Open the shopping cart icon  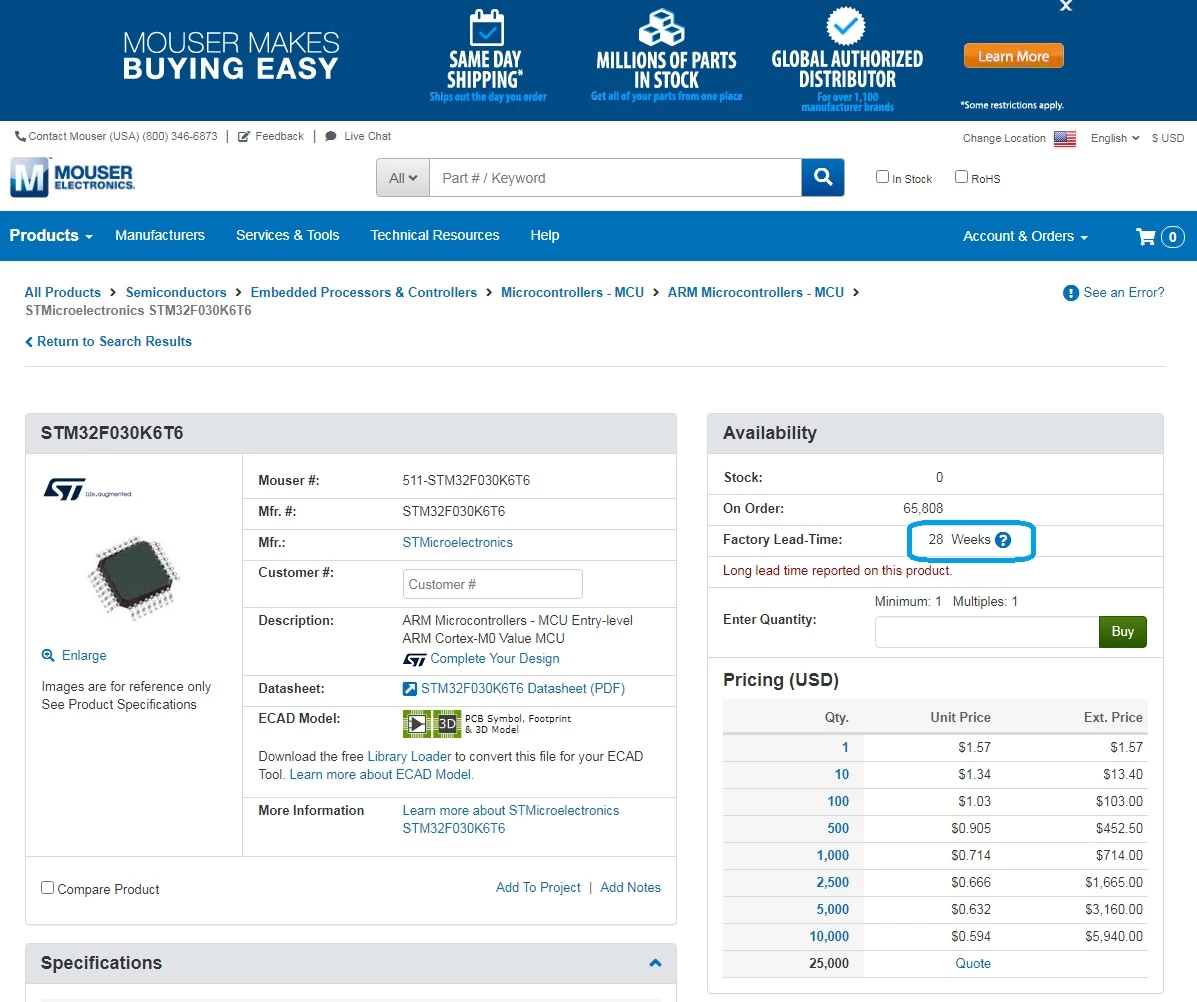[1146, 237]
